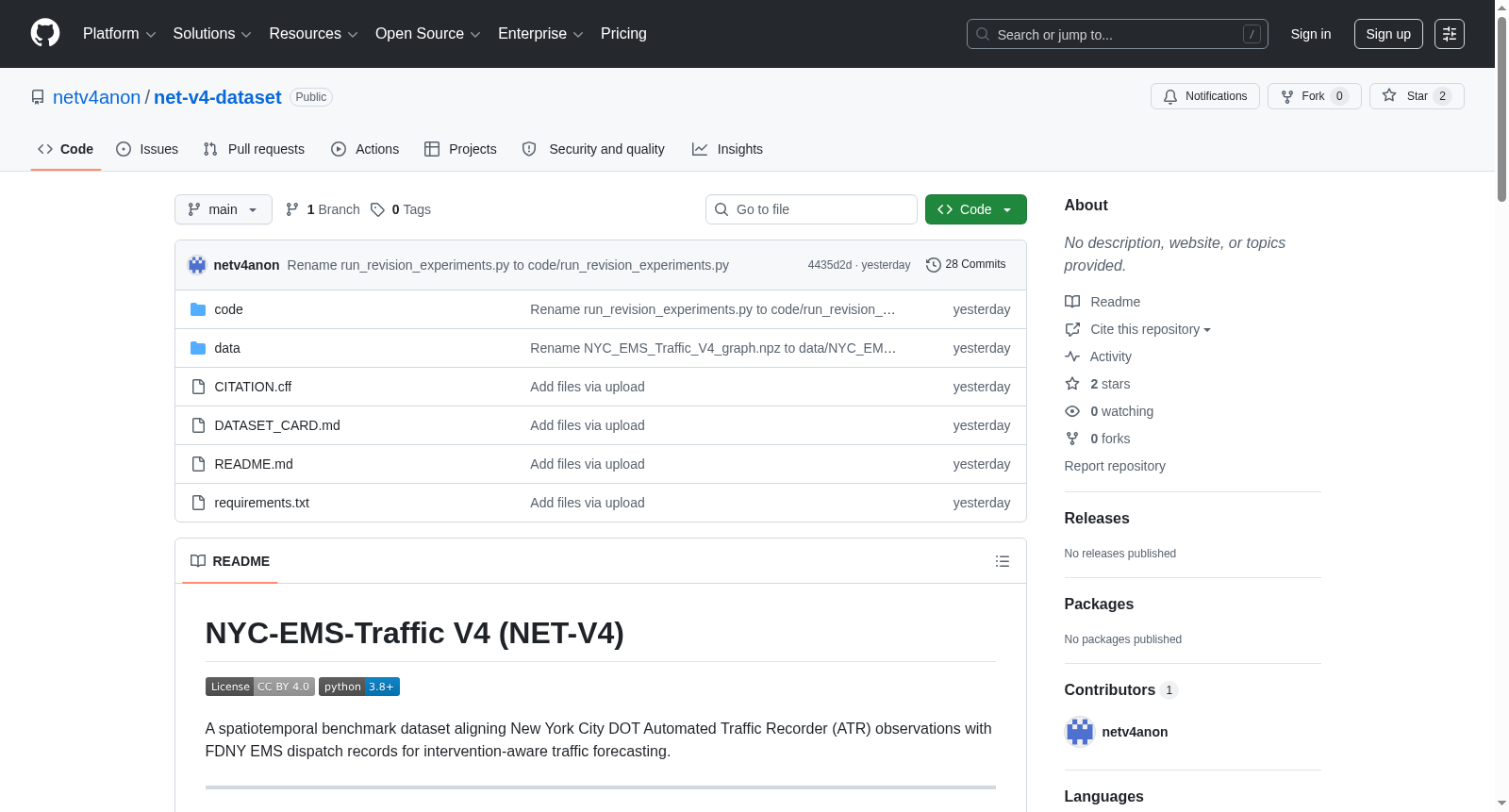Open the CITATION.cff file name
This screenshot has width=1509, height=812.
coord(253,387)
